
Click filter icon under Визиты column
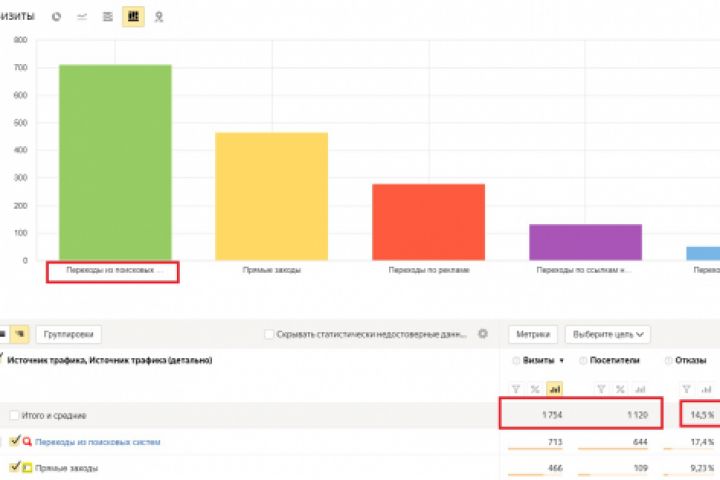(x=516, y=390)
